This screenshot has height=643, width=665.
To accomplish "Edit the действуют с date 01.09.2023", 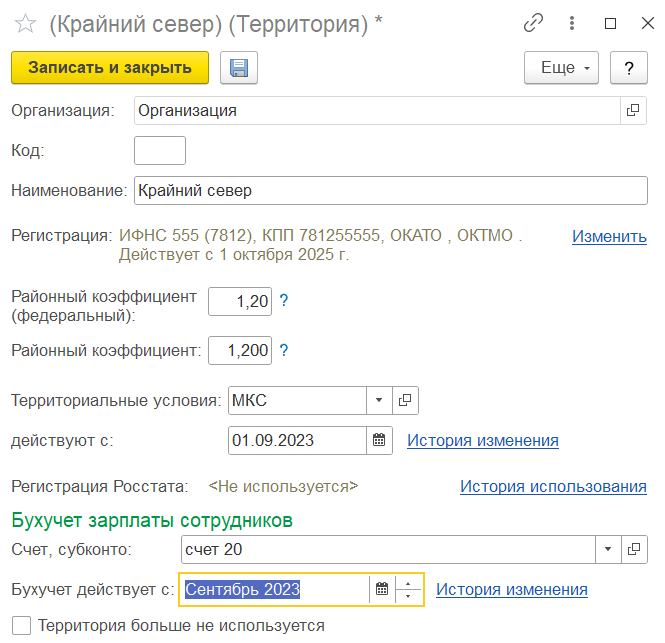I will coord(297,440).
